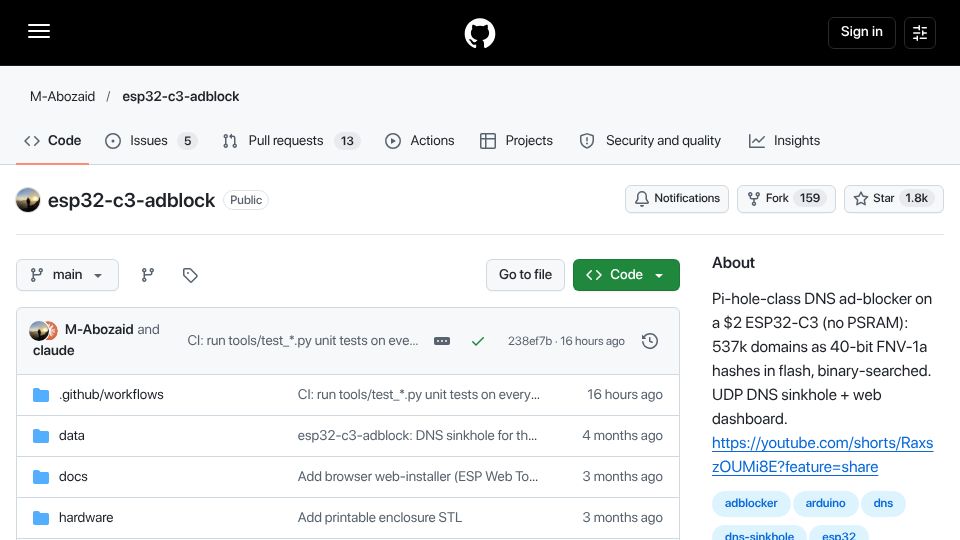The image size is (960, 540).
Task: Open the fork count of 159
Action: pyautogui.click(x=809, y=198)
